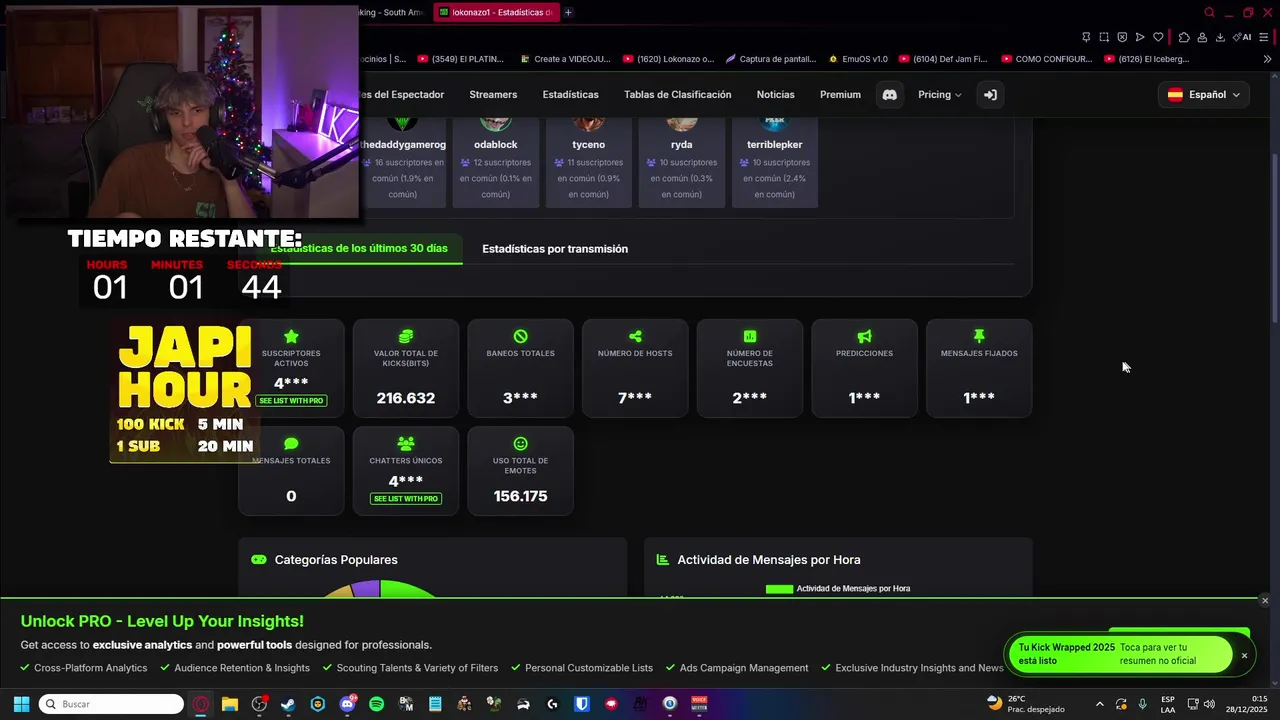Open Bitwarden shield icon in taskbar
The width and height of the screenshot is (1280, 720).
tap(582, 704)
